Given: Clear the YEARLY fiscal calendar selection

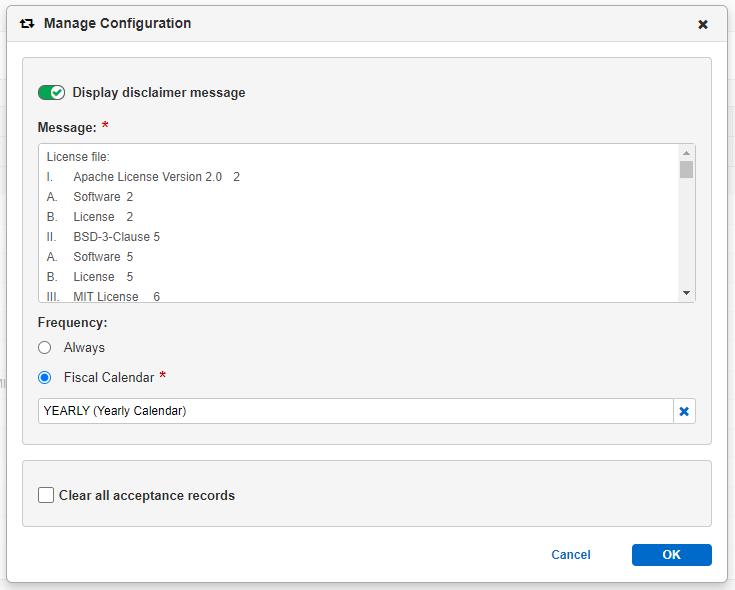Looking at the screenshot, I should (684, 411).
